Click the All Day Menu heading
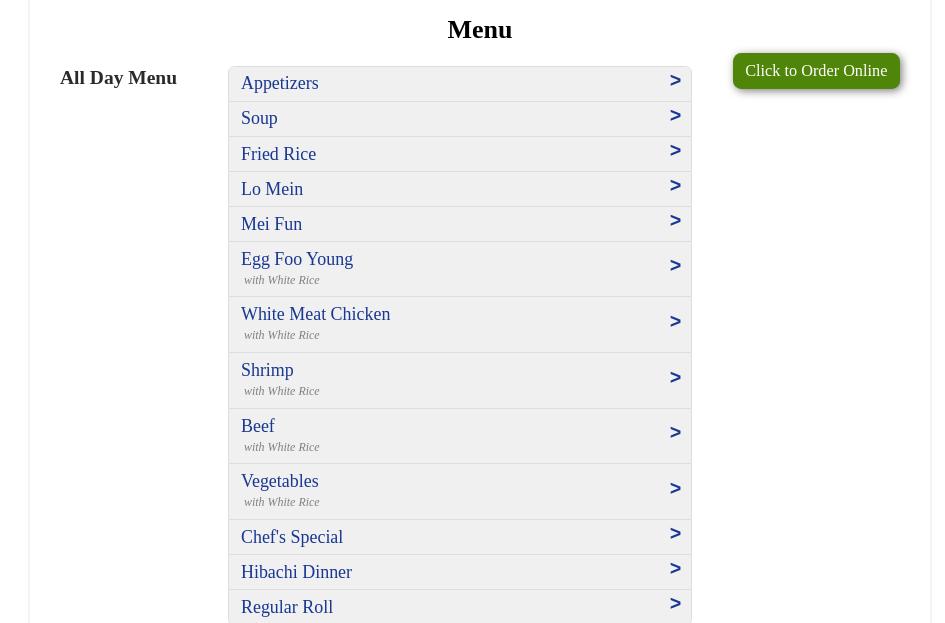The width and height of the screenshot is (945, 623). (118, 78)
